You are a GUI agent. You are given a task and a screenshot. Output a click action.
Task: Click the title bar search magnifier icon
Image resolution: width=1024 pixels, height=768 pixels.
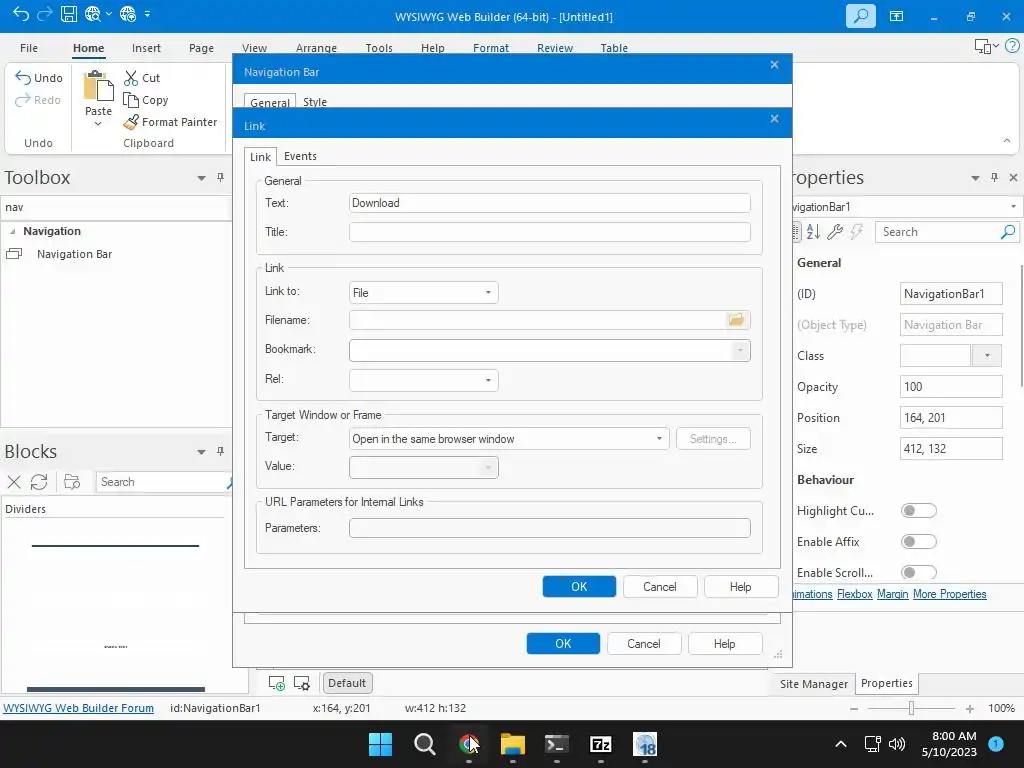(861, 16)
